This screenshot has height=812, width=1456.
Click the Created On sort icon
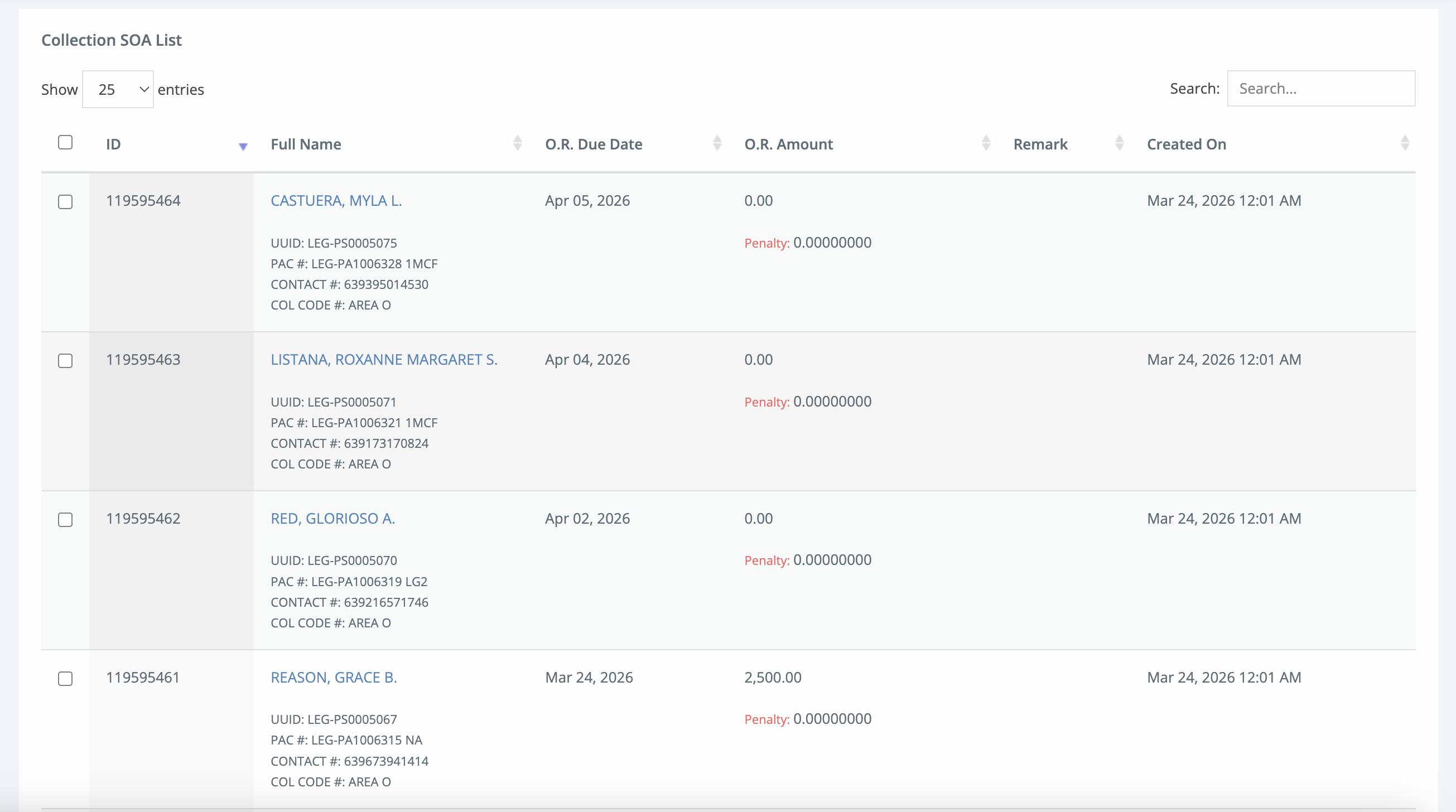1405,143
